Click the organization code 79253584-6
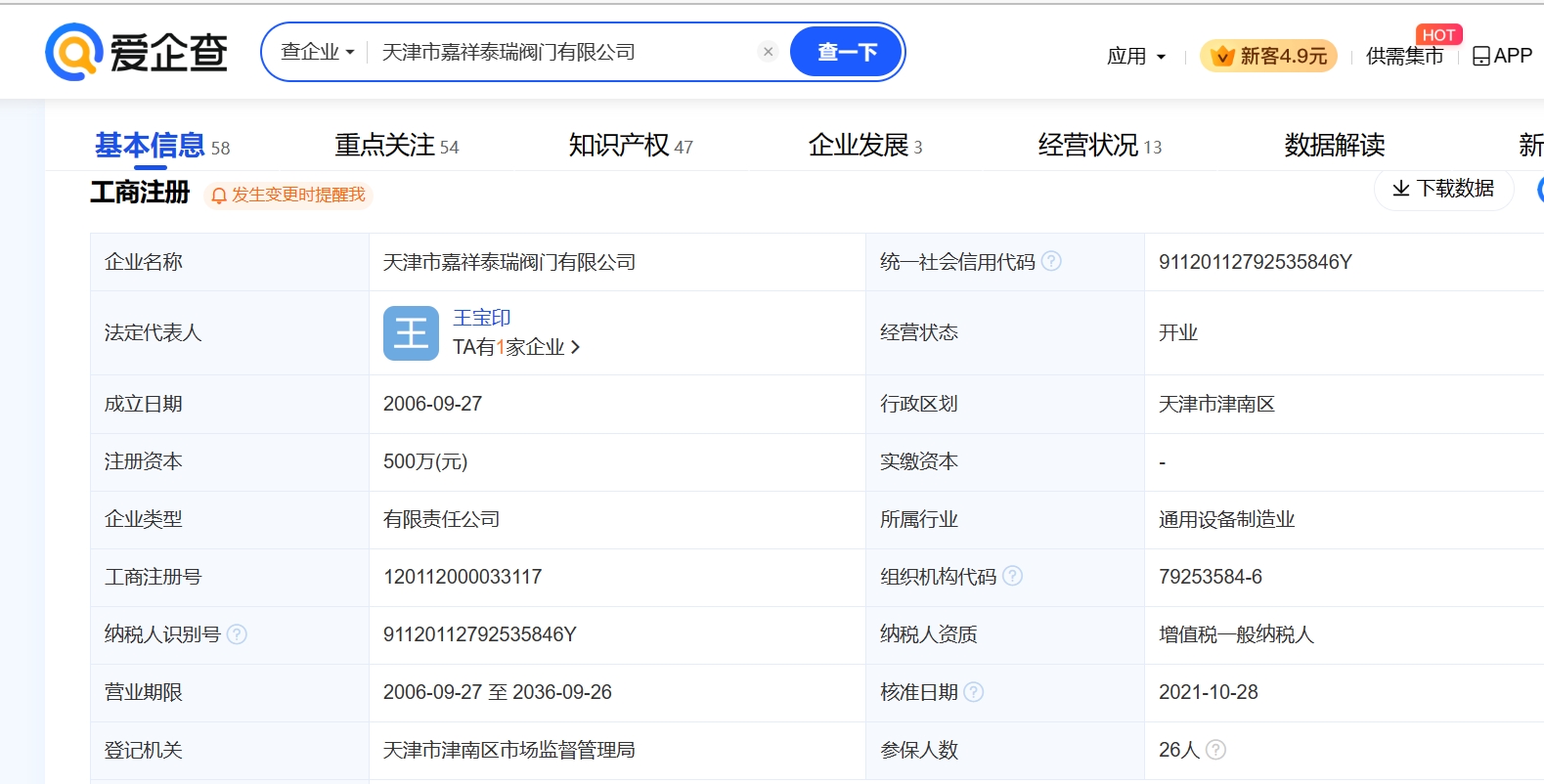Screen dimensions: 1544x784 1211,577
